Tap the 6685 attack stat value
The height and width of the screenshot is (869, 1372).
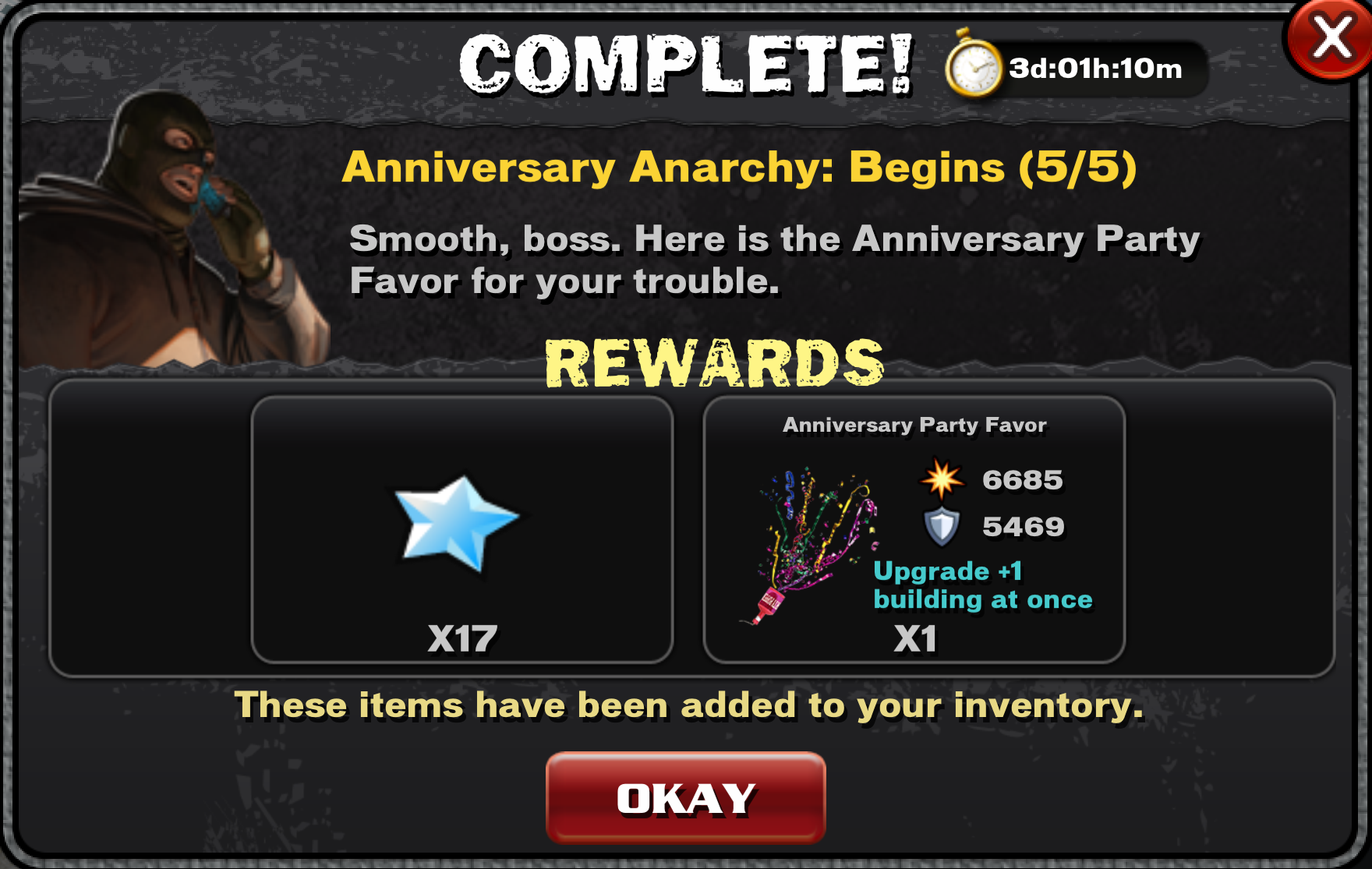pos(1022,480)
